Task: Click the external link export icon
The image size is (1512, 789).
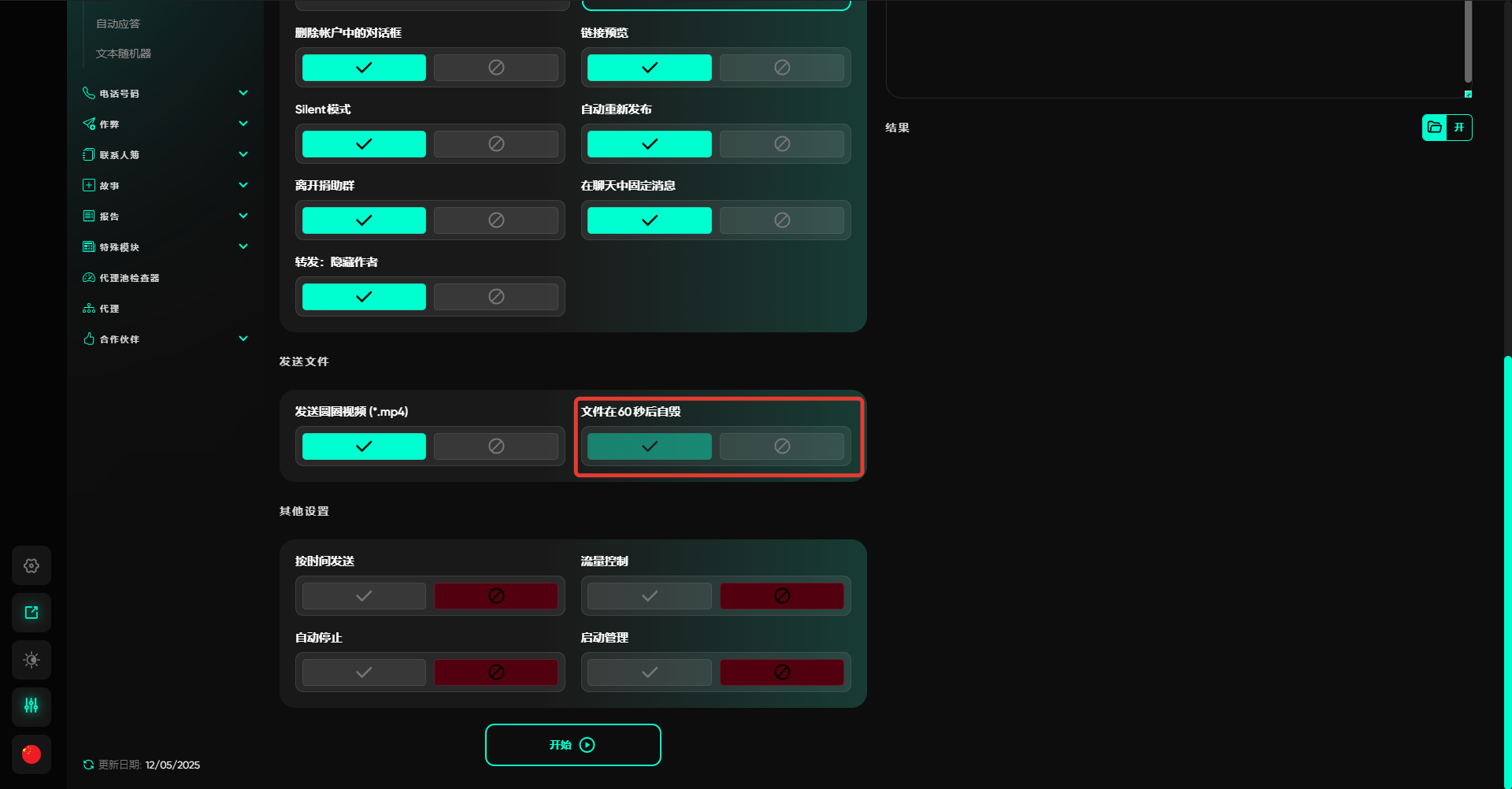Action: pos(31,613)
